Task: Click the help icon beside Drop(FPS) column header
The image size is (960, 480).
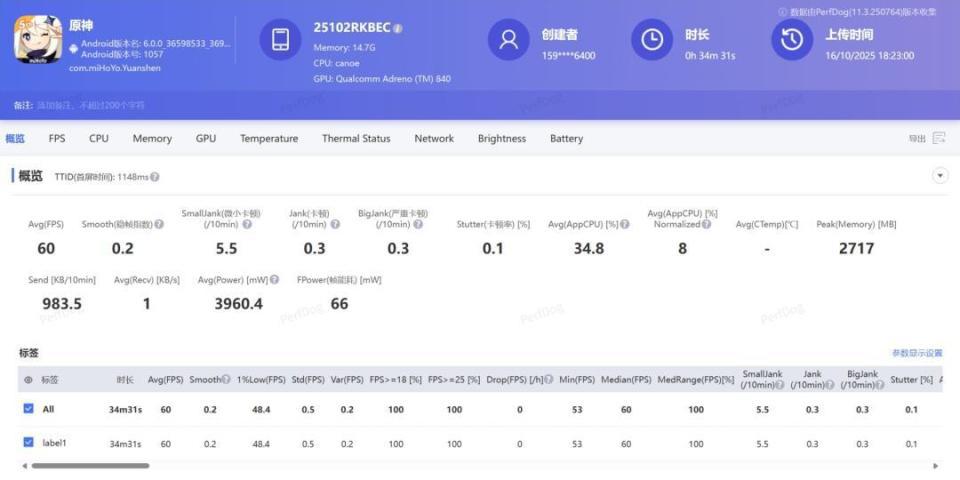Action: 549,380
